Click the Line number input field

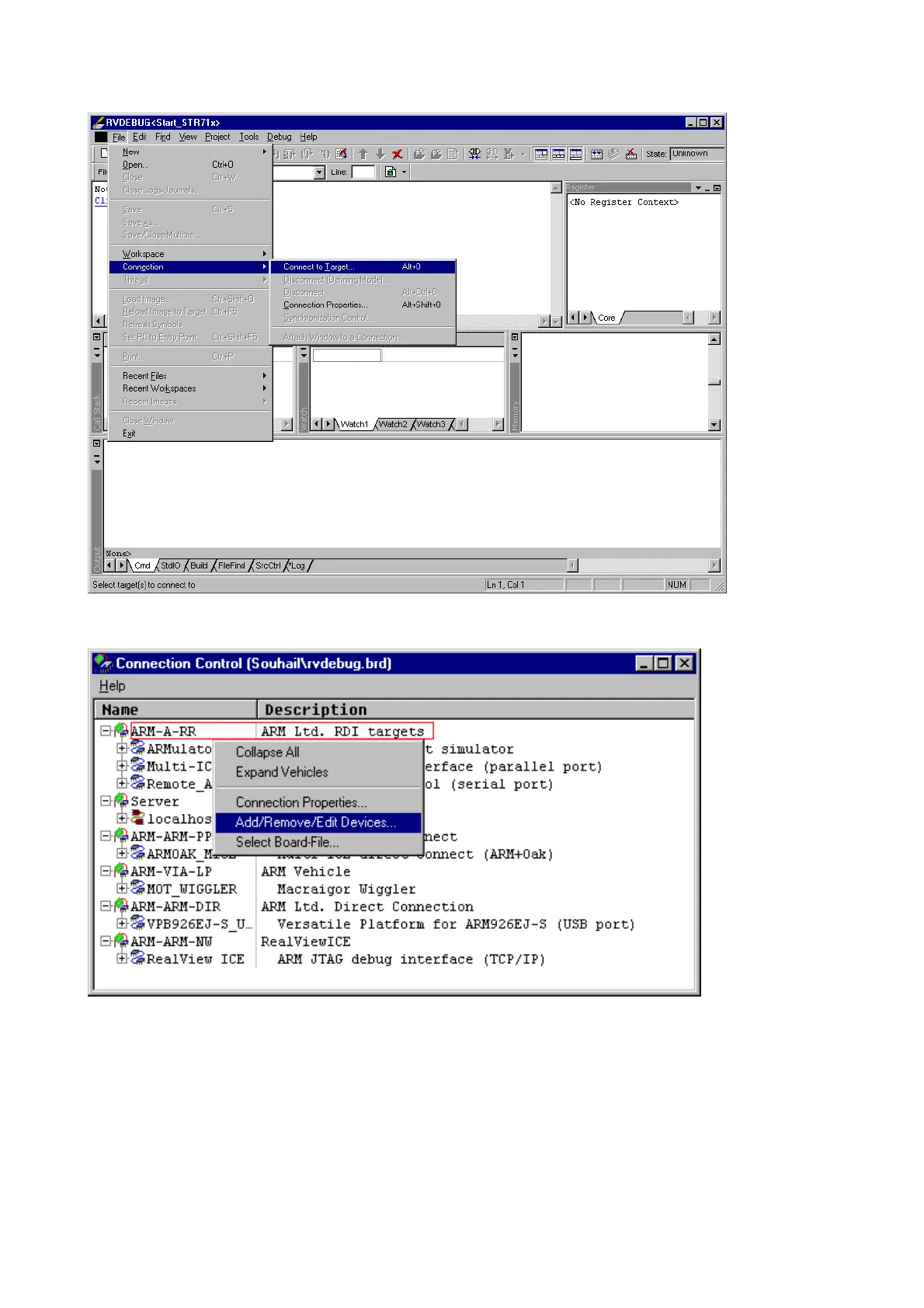pos(363,172)
